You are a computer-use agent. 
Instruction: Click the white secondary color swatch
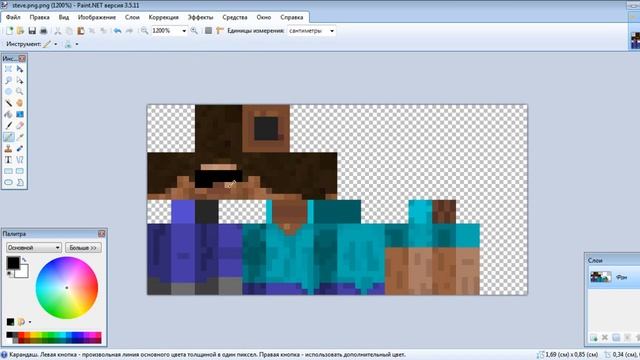pyautogui.click(x=23, y=273)
